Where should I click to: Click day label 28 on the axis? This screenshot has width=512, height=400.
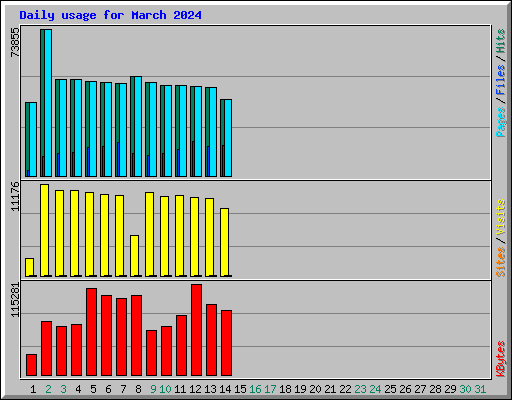point(435,389)
